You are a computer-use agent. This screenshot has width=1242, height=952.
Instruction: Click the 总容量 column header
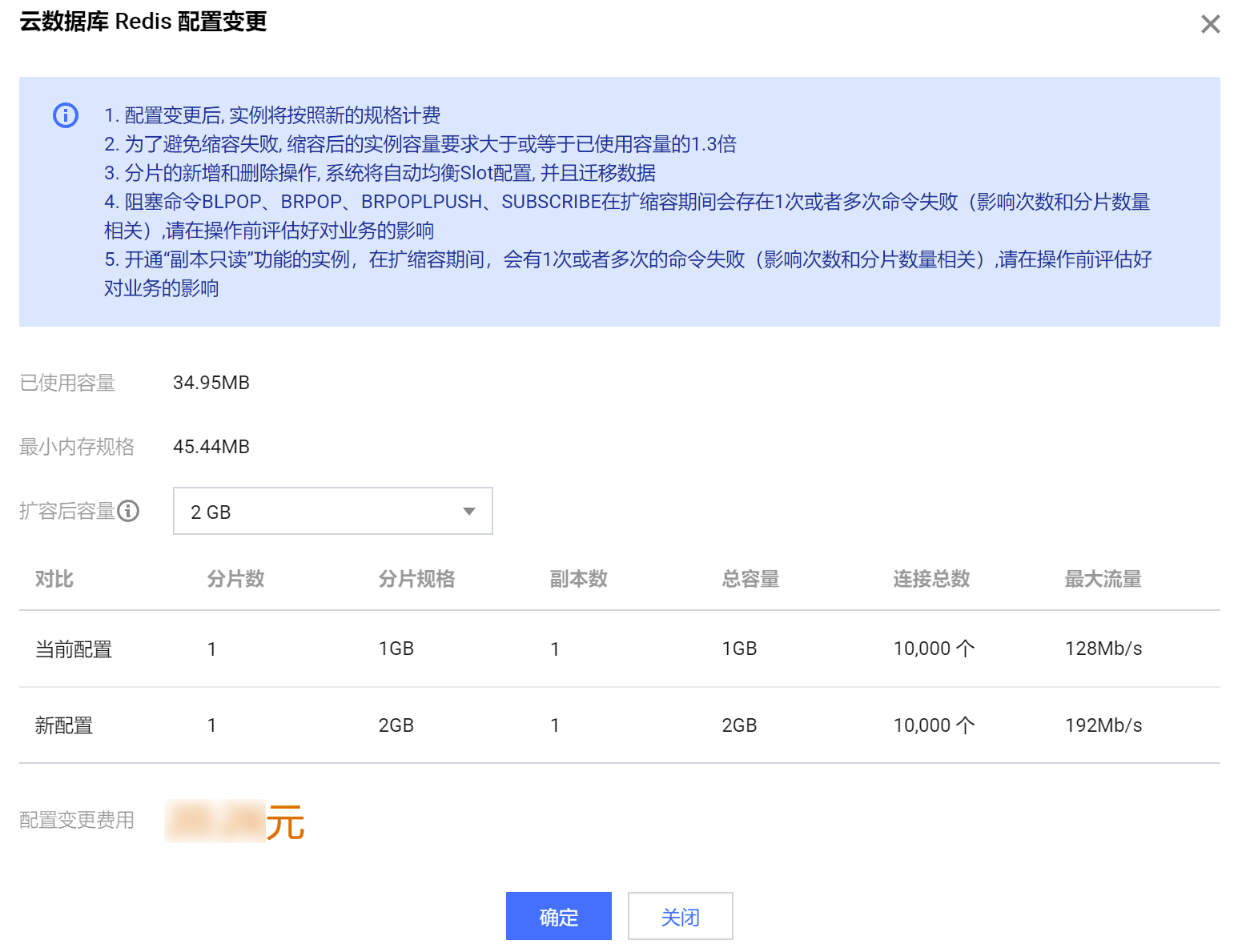pyautogui.click(x=750, y=579)
